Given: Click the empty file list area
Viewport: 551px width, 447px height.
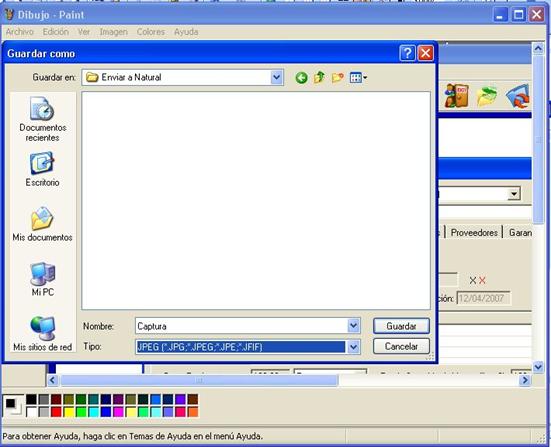Looking at the screenshot, I should tap(256, 200).
